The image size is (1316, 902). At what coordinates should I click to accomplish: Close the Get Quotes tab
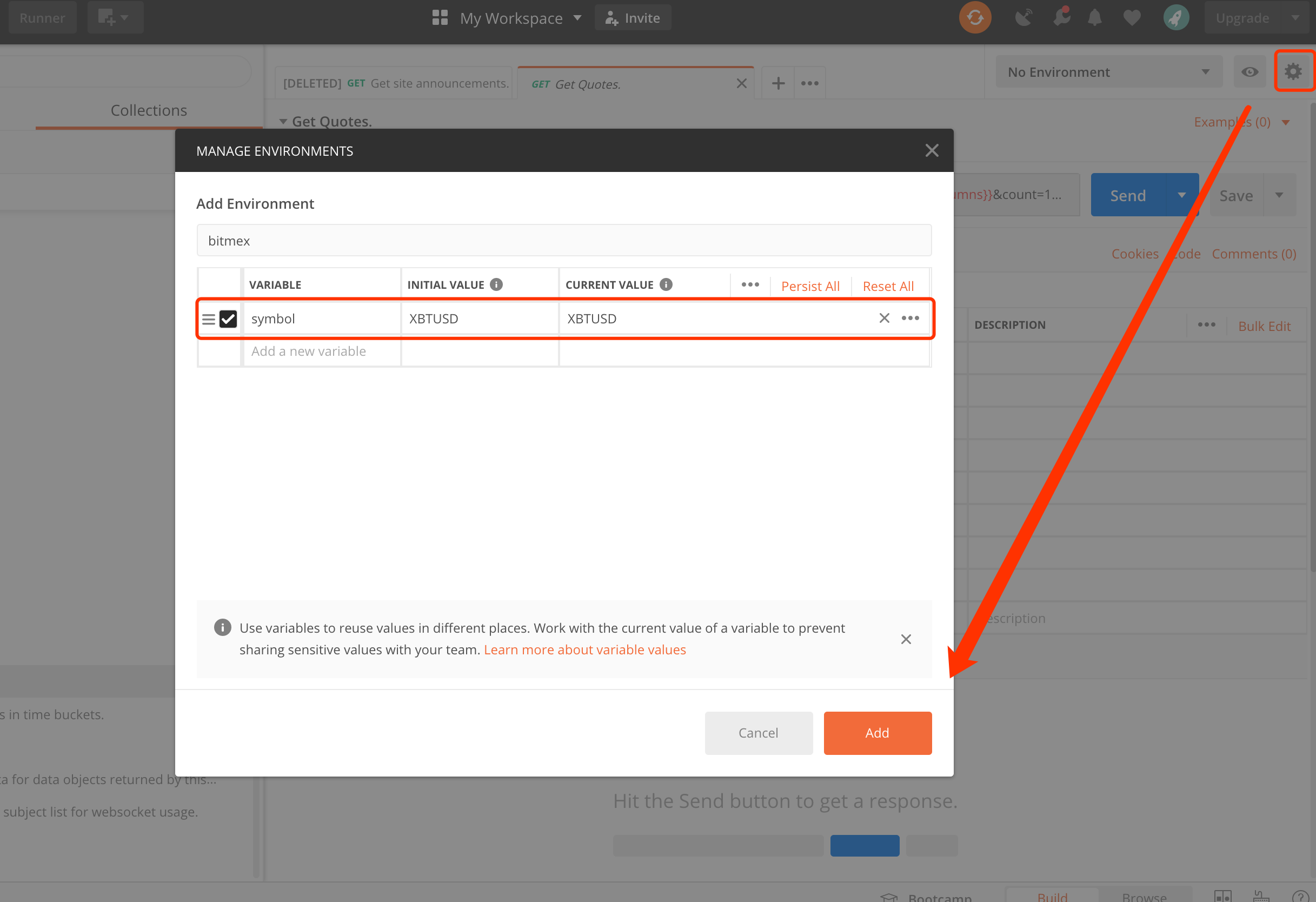pos(741,84)
